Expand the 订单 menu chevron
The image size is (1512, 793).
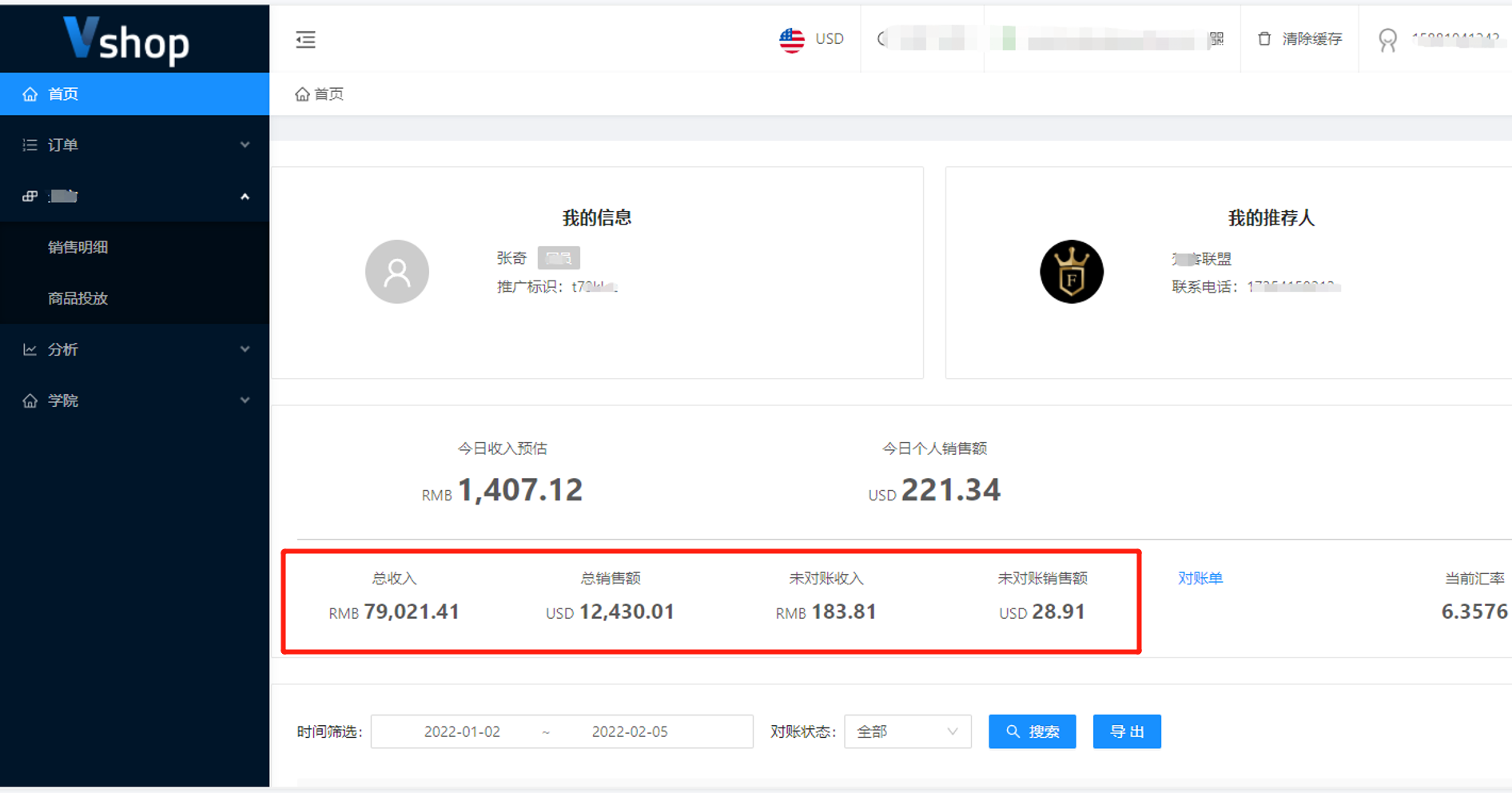coord(245,145)
